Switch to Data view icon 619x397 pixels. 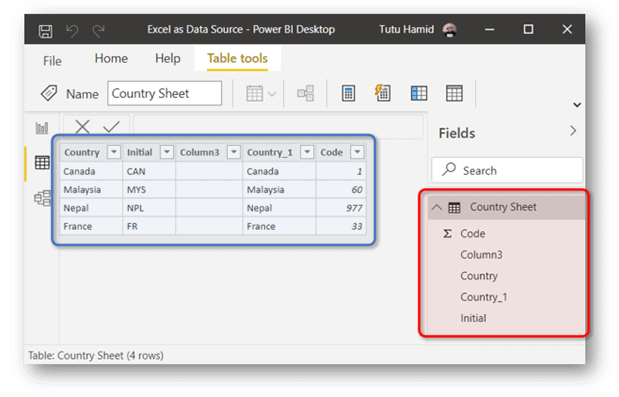[x=42, y=162]
